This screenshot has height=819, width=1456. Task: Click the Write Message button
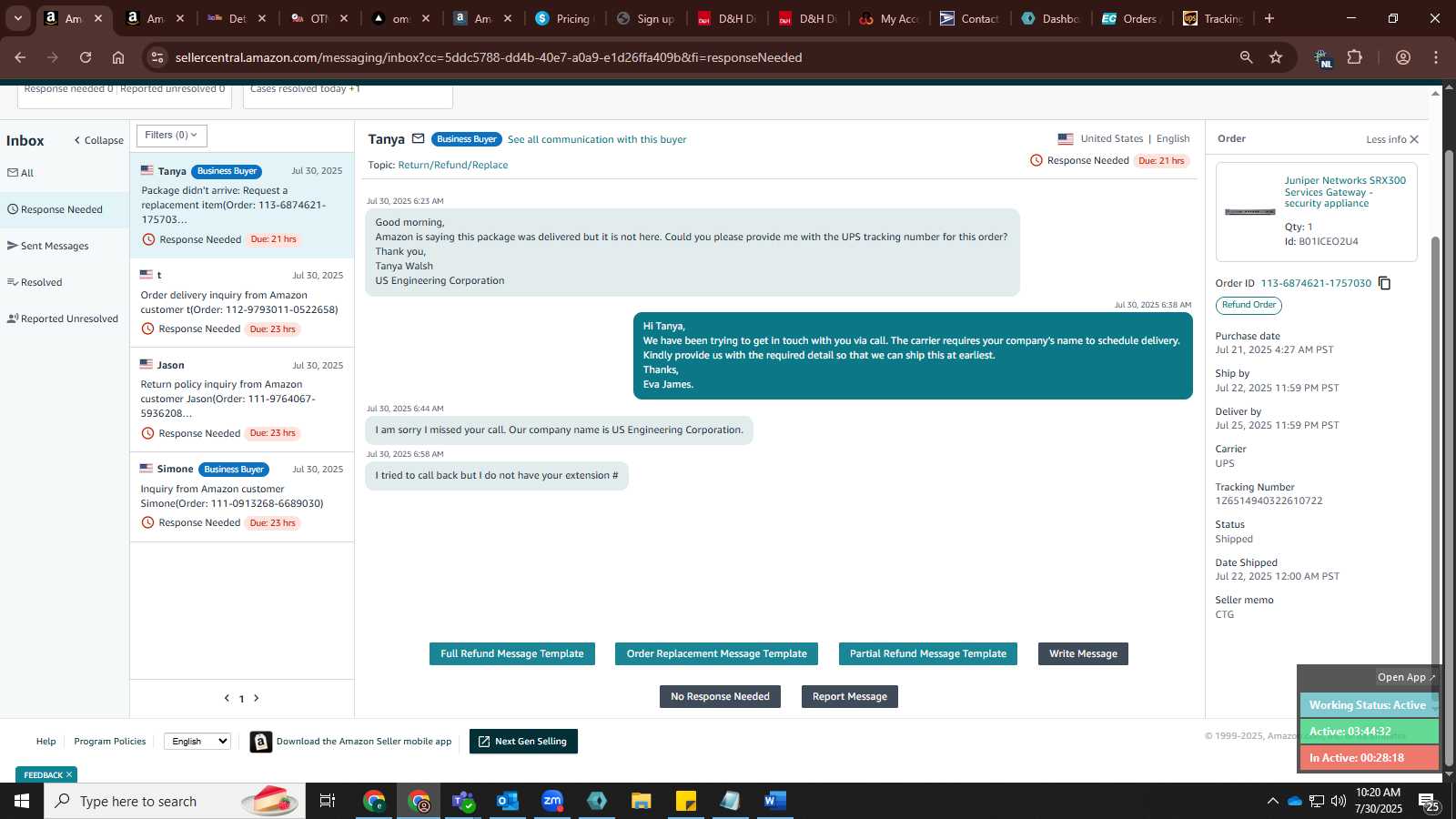point(1083,654)
